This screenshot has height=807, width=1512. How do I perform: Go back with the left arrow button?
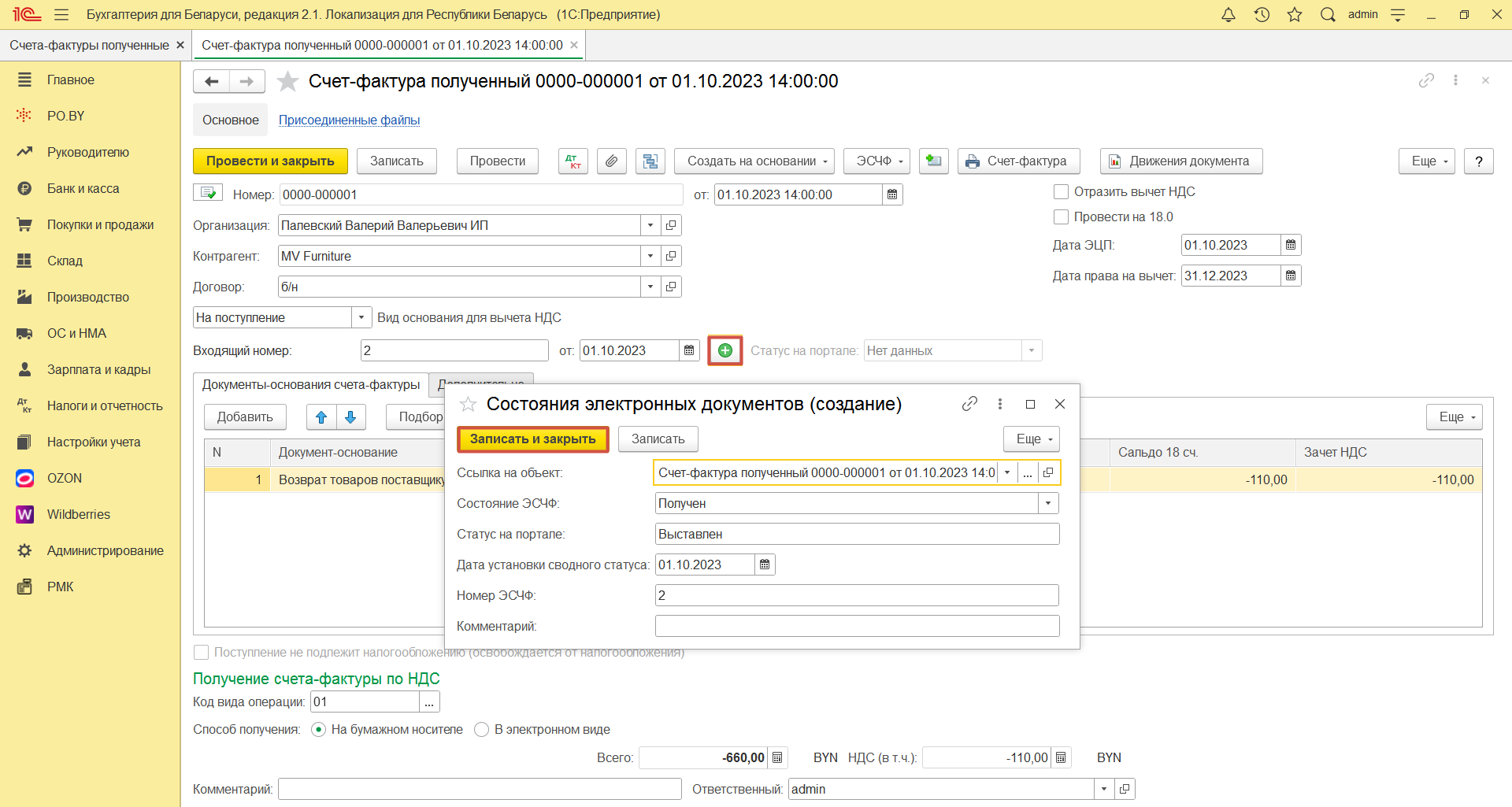coord(211,81)
